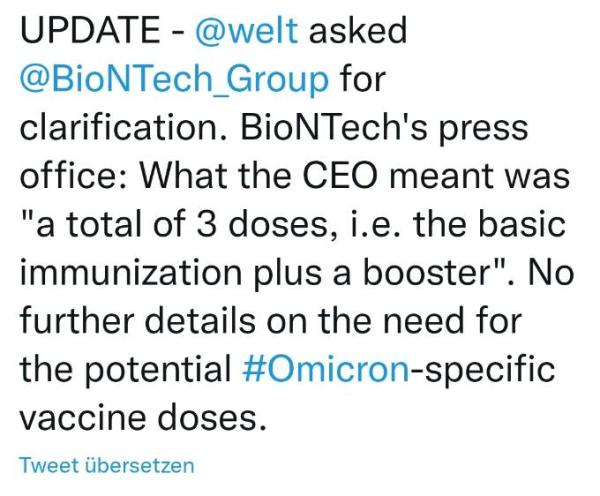Viewport: 600px width, 496px height.
Task: Click the word 'CEO' in the tweet
Action: [x=339, y=176]
